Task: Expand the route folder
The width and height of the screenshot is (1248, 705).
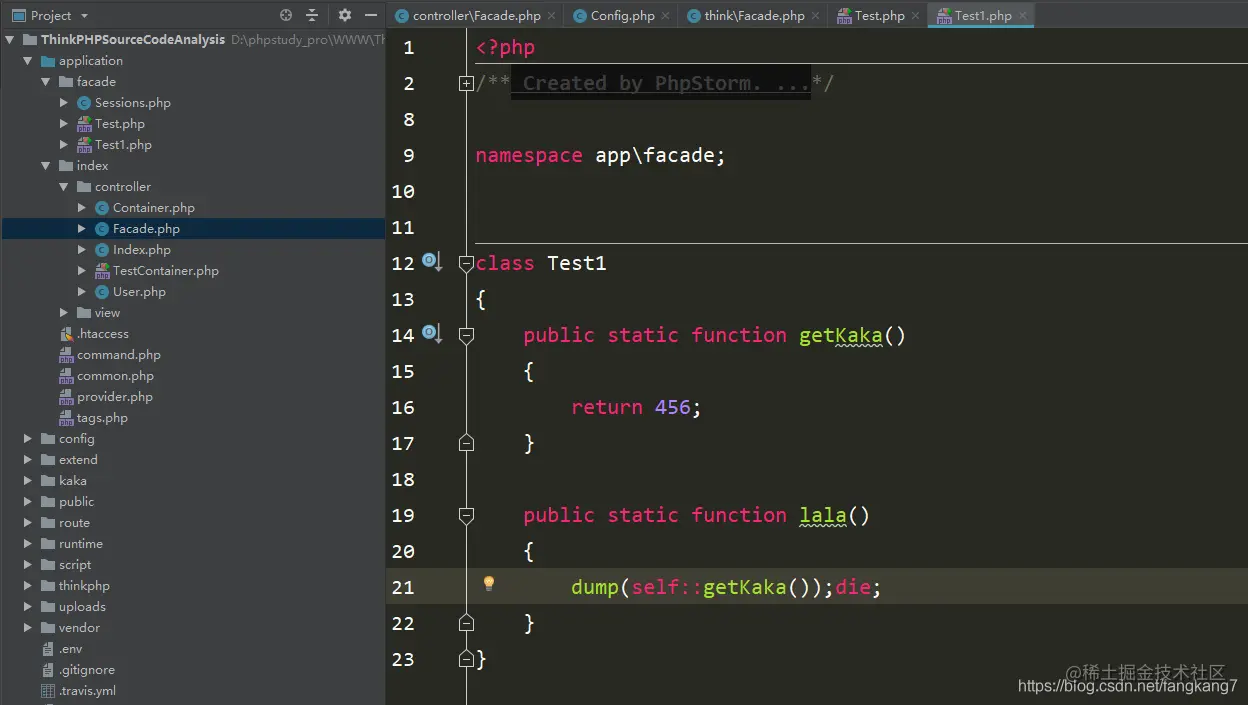Action: point(28,523)
